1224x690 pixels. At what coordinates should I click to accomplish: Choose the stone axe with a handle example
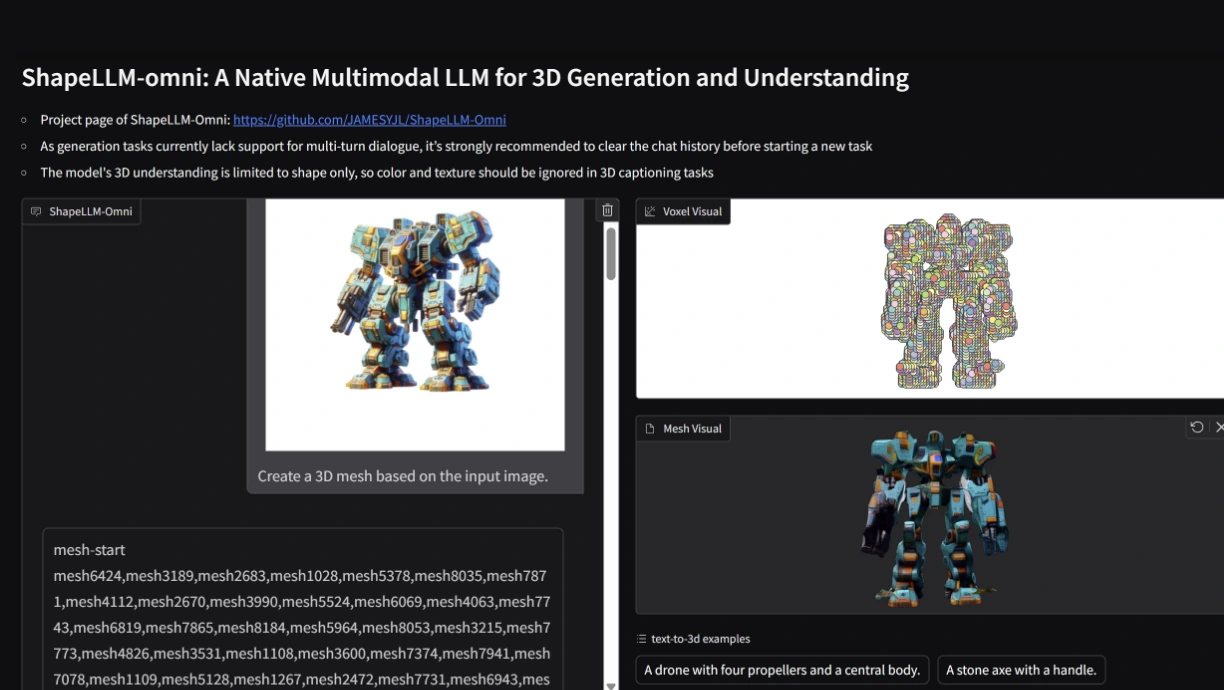(1020, 670)
